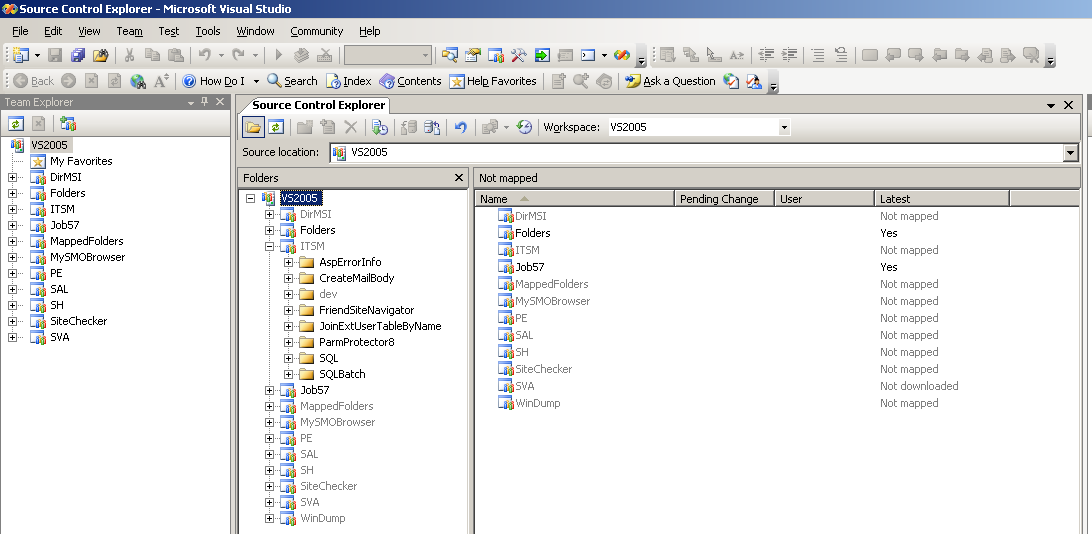Open the View menu
This screenshot has width=1092, height=534.
click(89, 31)
